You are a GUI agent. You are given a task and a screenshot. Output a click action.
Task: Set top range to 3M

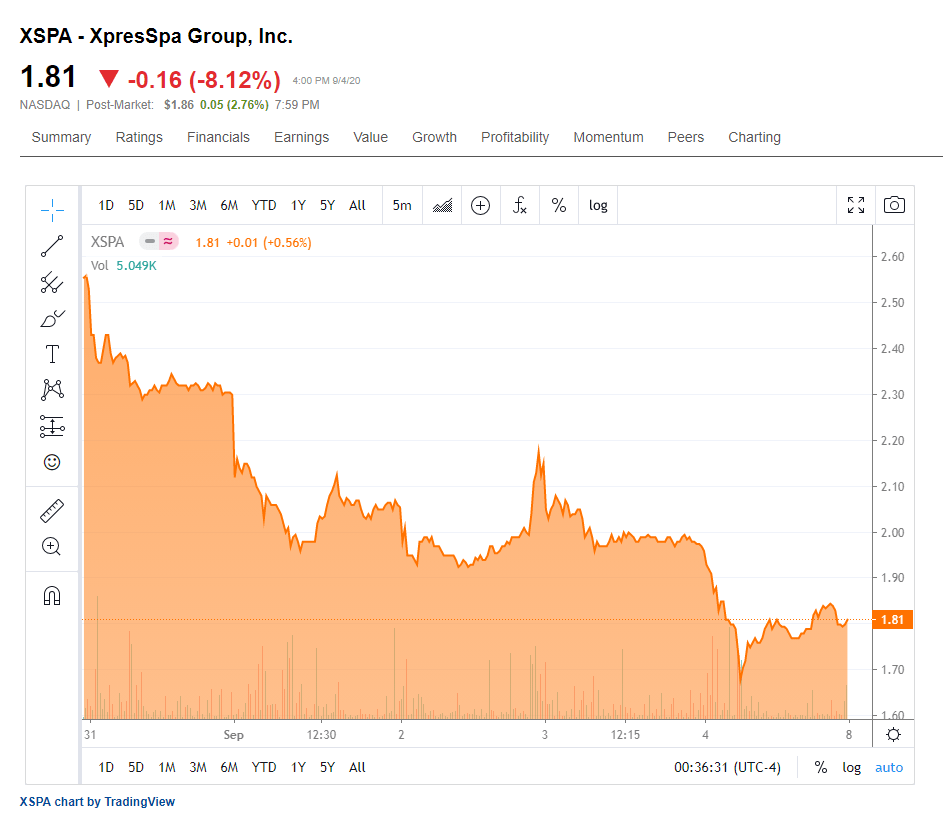(198, 206)
